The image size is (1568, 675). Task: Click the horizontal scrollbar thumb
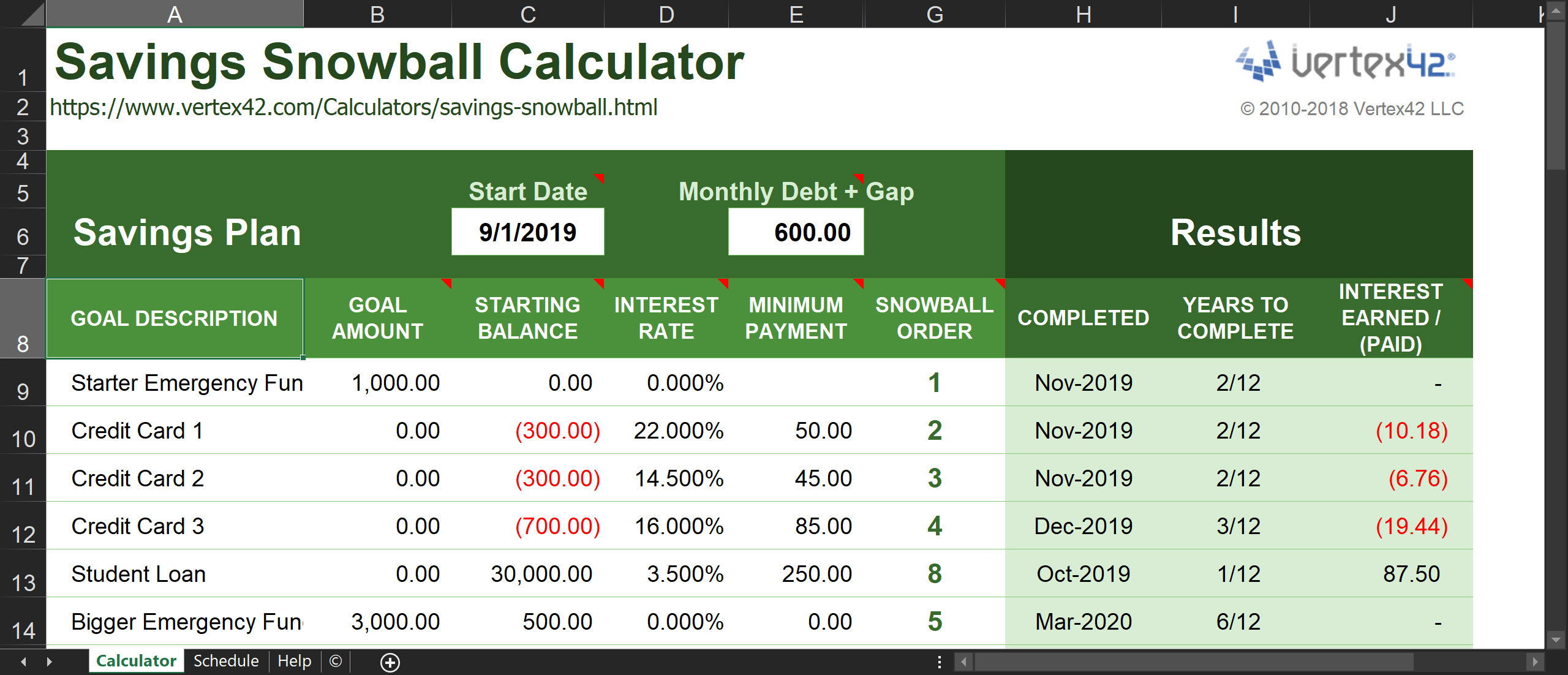1194,662
